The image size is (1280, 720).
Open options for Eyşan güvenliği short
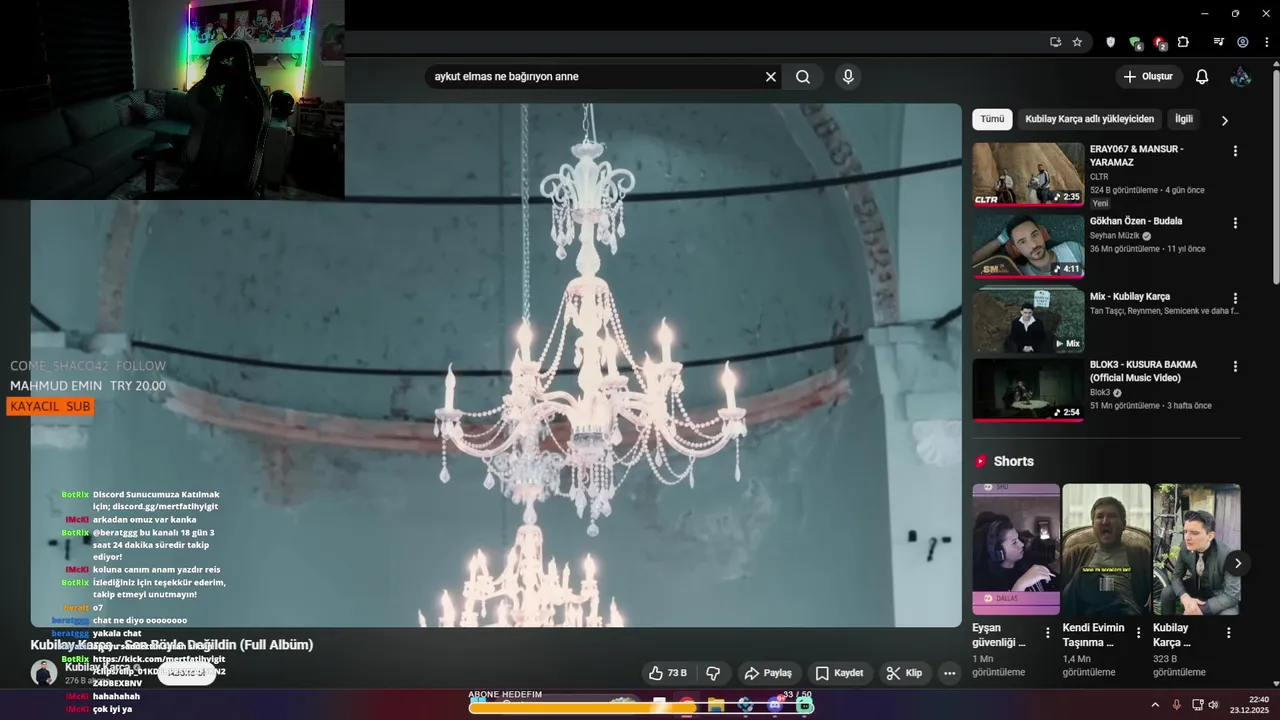coord(1048,633)
